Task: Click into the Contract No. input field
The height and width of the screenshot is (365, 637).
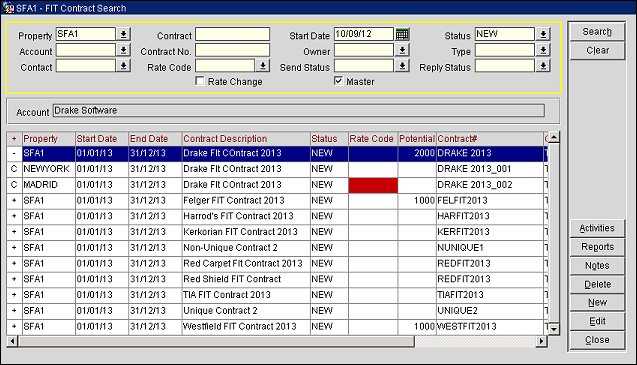Action: point(232,50)
